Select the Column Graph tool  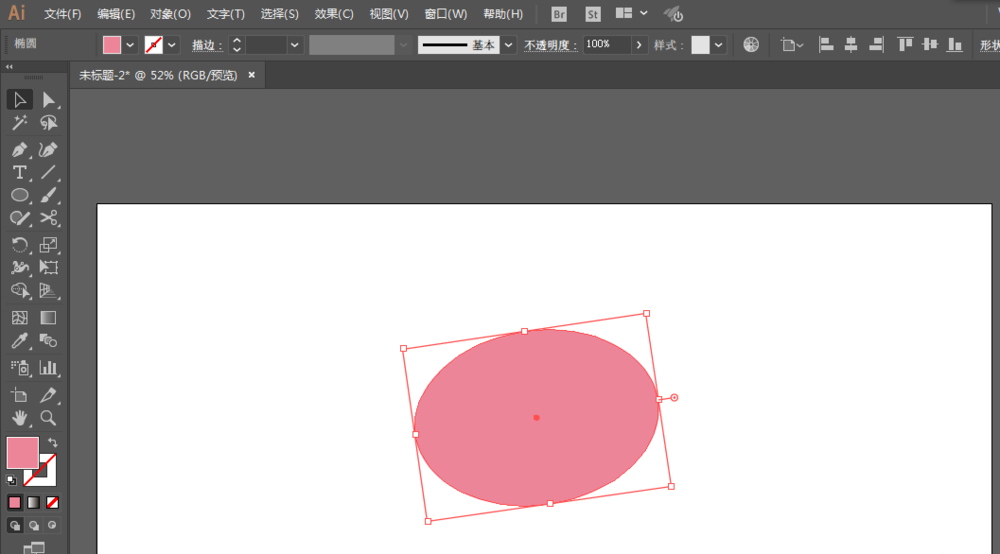coord(48,368)
